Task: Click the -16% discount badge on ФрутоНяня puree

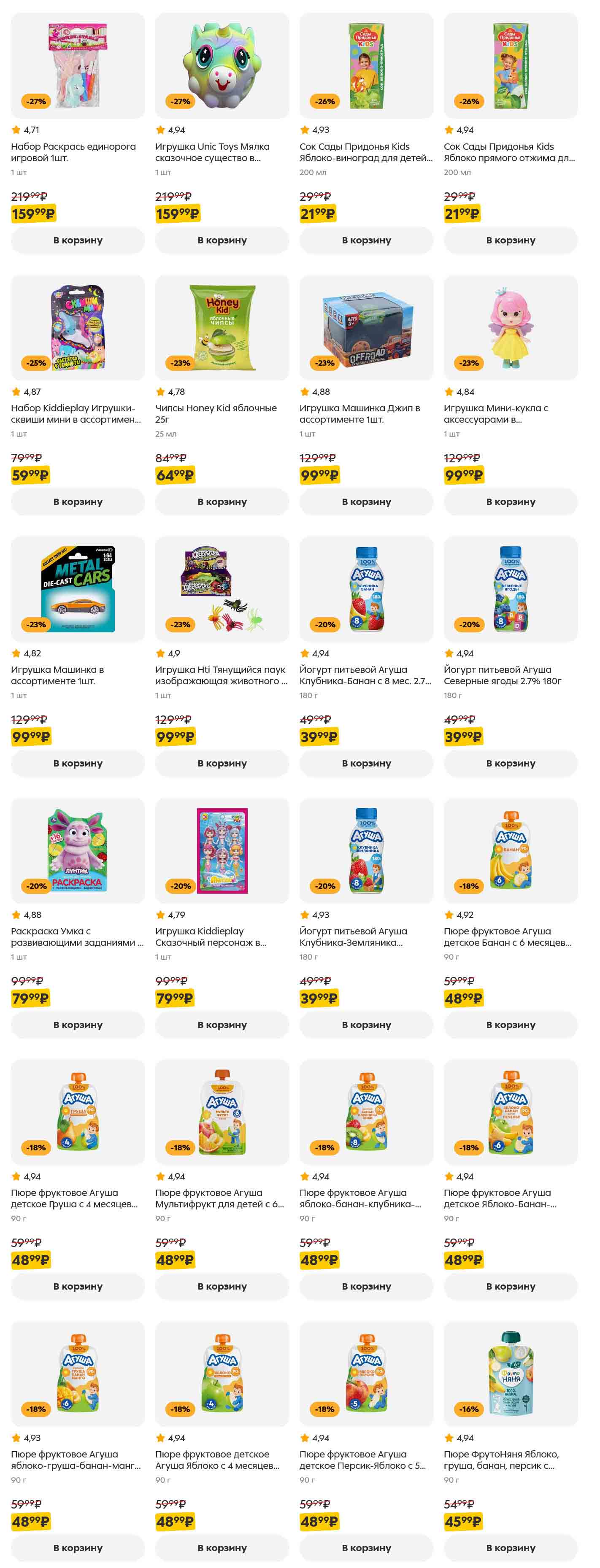Action: coord(469,1409)
